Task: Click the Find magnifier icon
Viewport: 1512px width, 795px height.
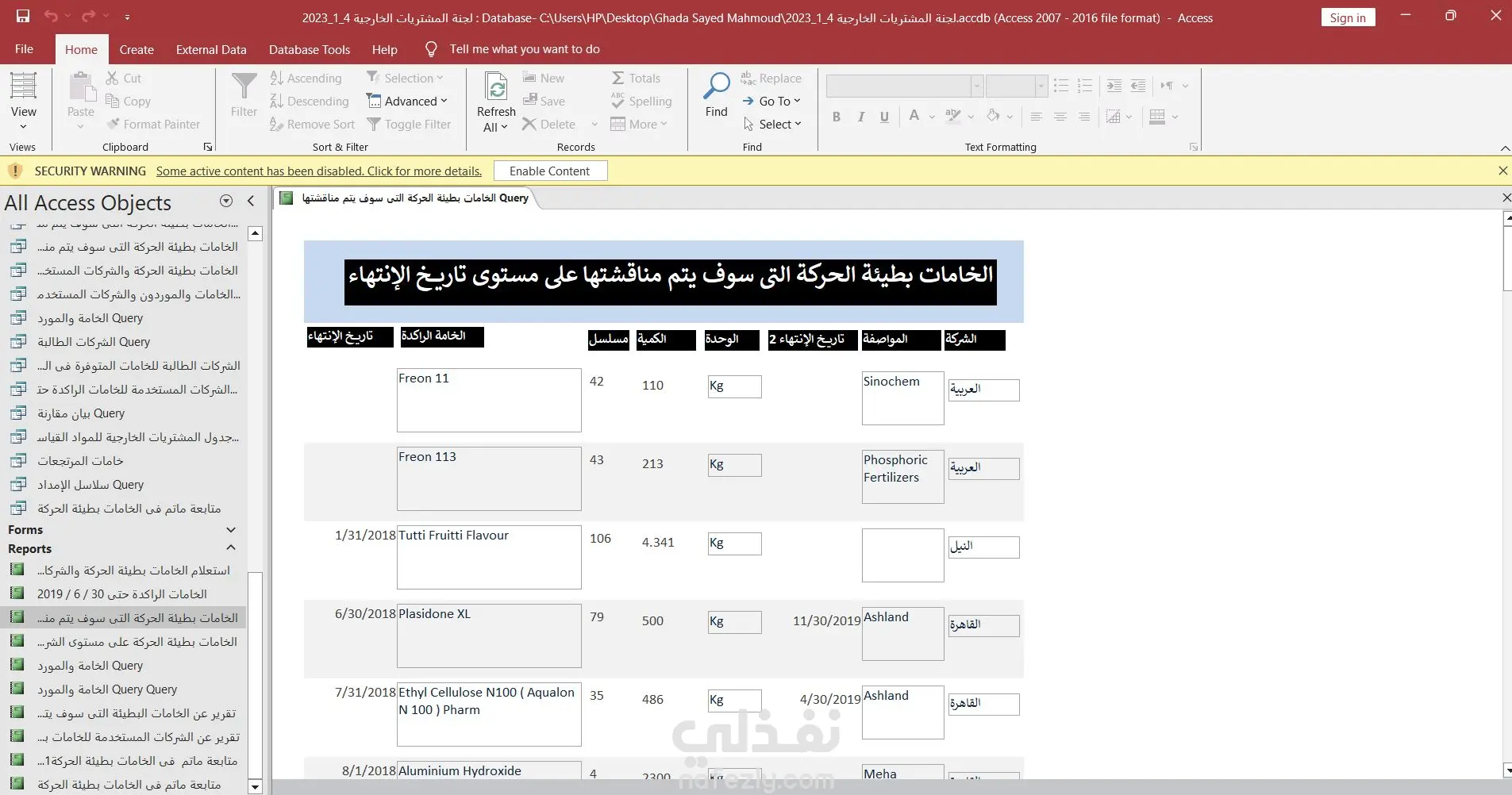Action: (716, 86)
